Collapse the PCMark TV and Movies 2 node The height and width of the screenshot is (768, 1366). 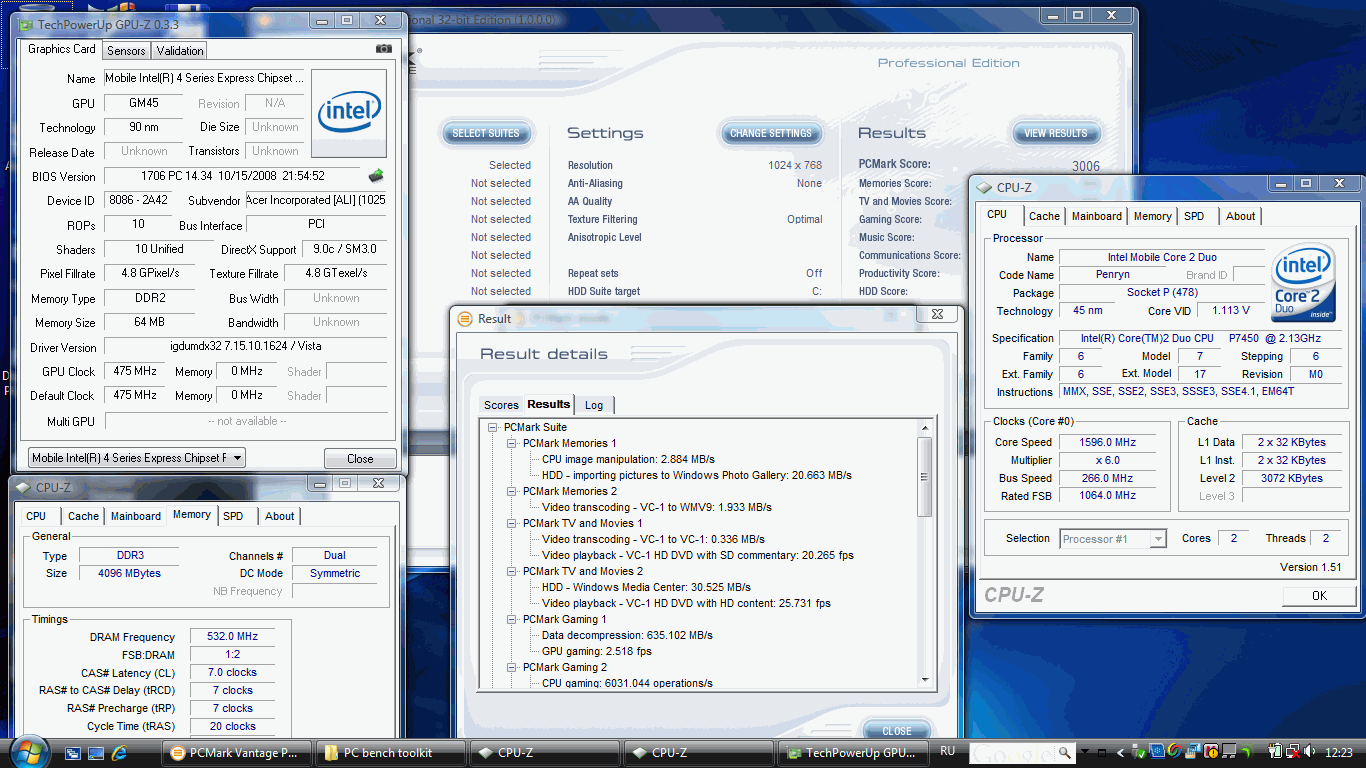(x=512, y=571)
